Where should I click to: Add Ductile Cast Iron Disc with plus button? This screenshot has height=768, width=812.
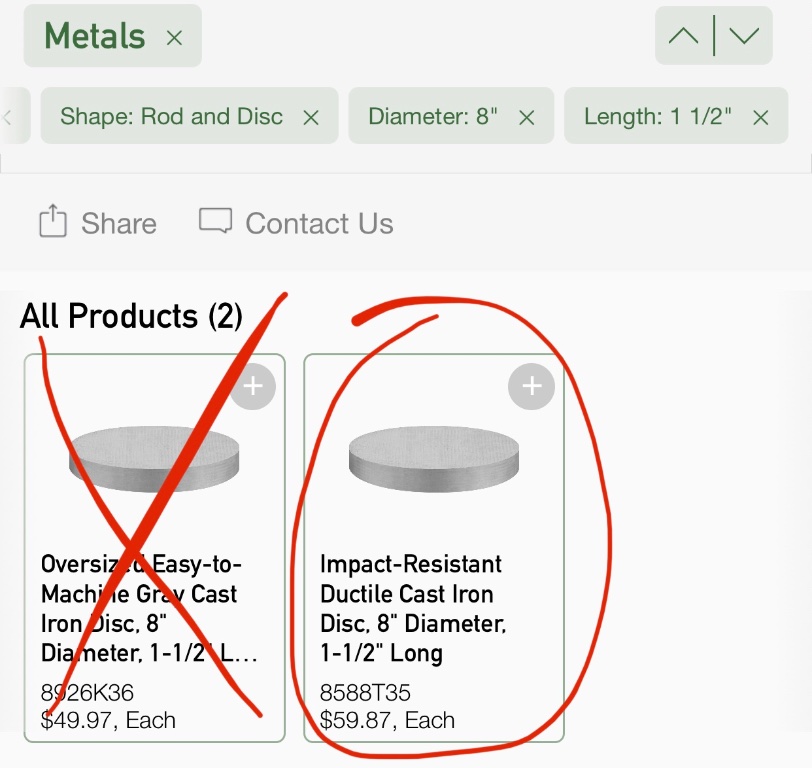click(x=531, y=387)
